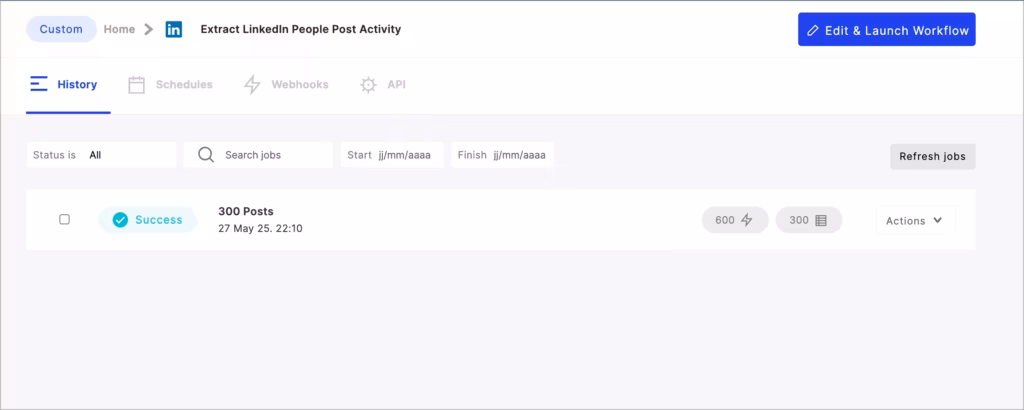The image size is (1024, 410).
Task: Go to Home via breadcrumb link
Action: coord(120,29)
